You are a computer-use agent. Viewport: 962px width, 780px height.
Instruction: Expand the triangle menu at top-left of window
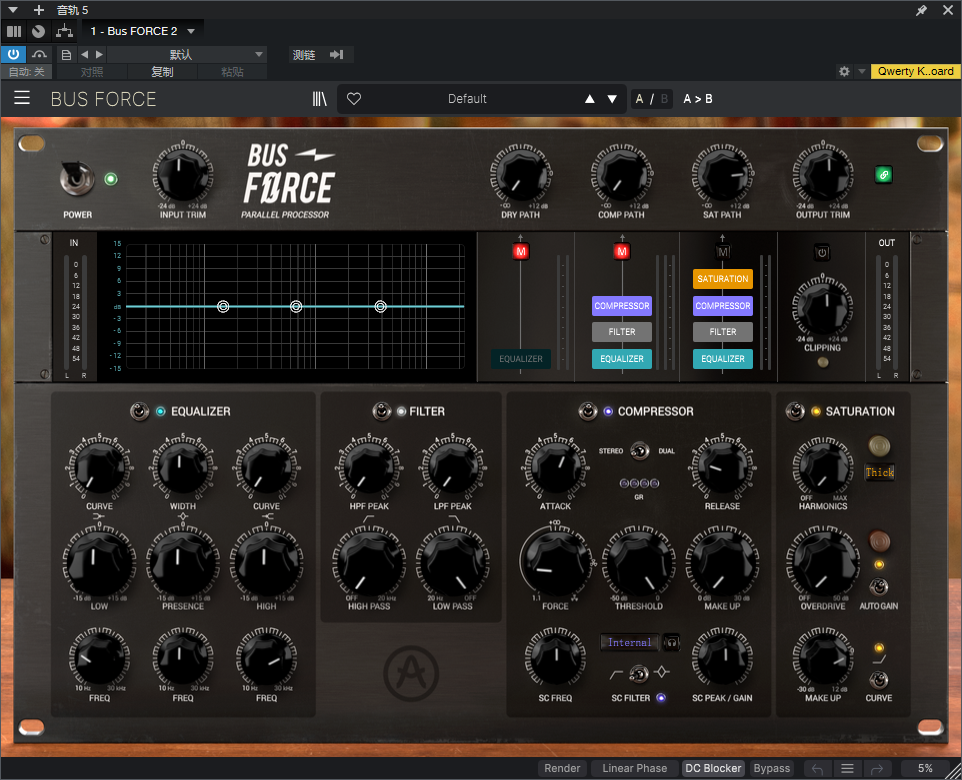[13, 10]
